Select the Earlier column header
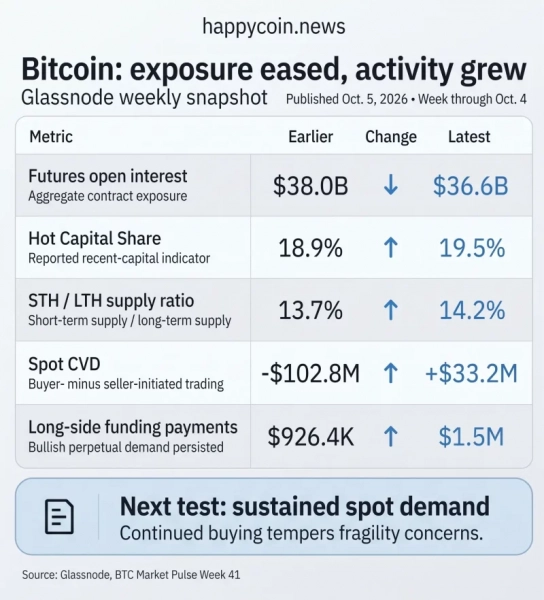The width and height of the screenshot is (544, 600). 310,137
